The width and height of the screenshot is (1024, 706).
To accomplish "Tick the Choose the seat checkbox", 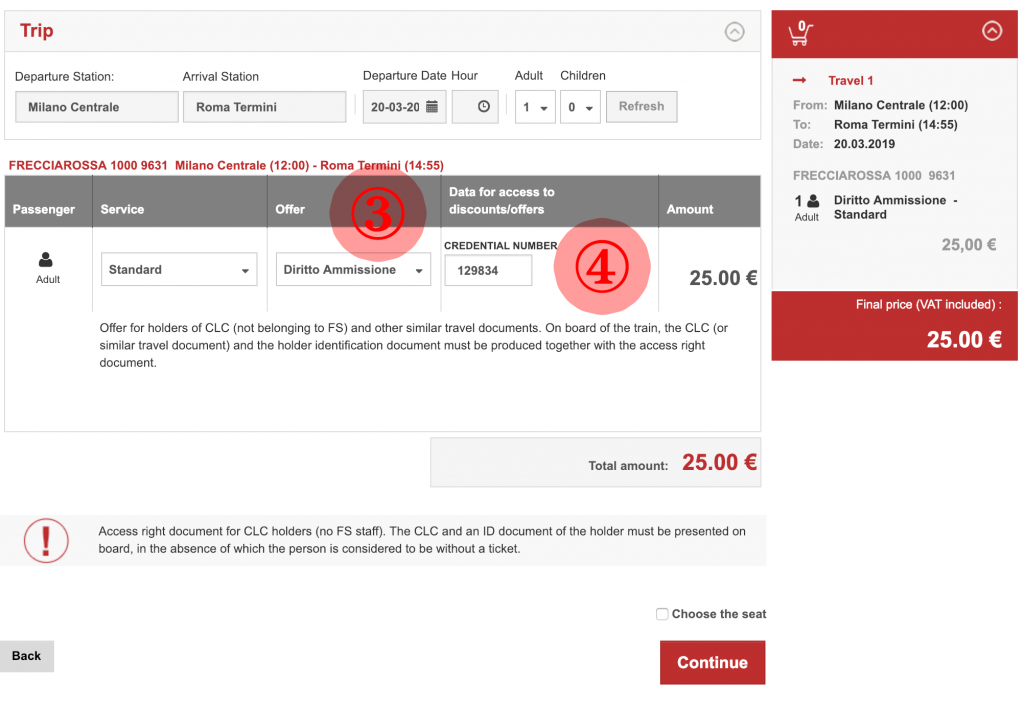I will pos(662,614).
